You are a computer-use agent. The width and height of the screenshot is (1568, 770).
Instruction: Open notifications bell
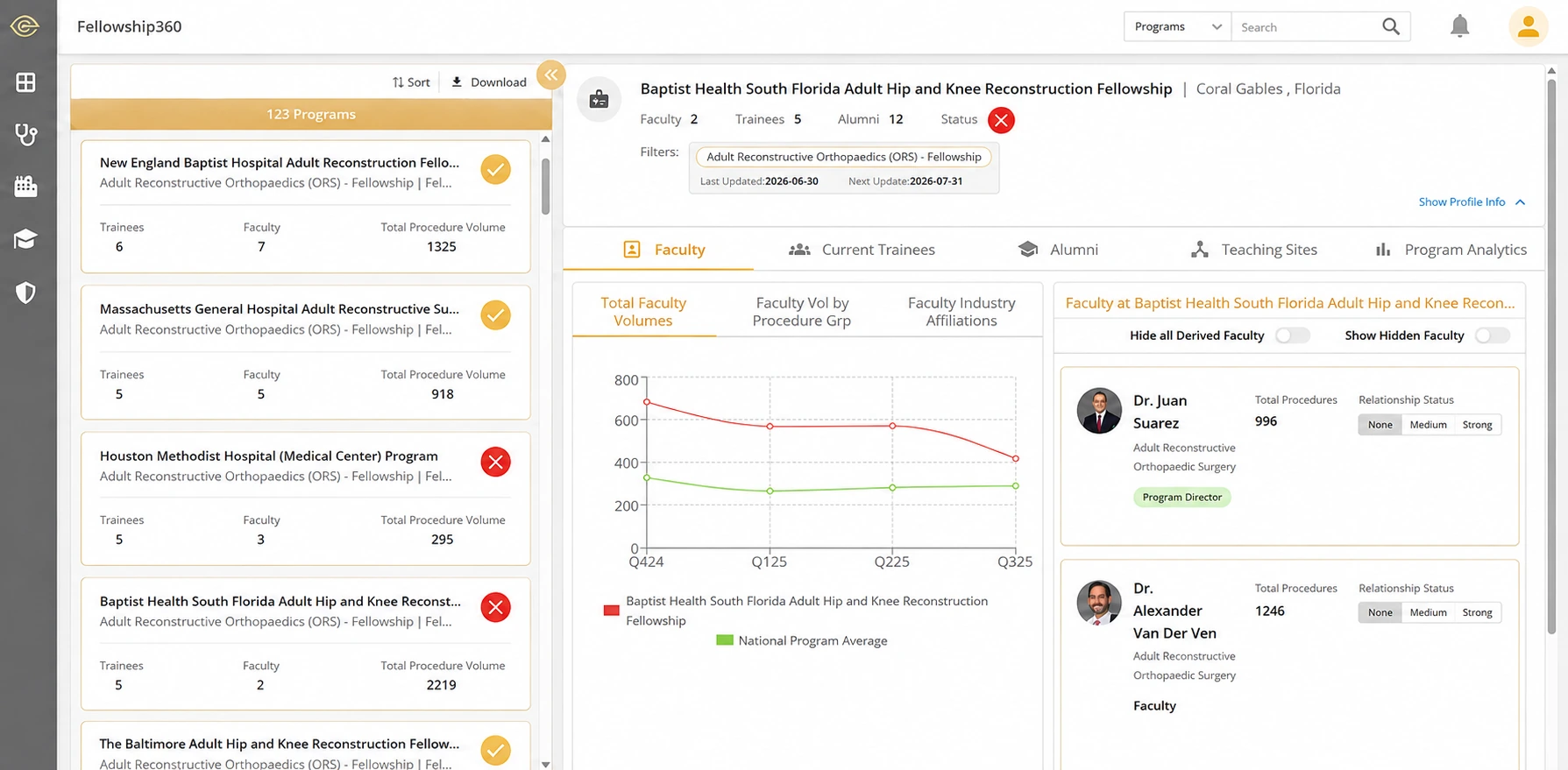(1459, 26)
